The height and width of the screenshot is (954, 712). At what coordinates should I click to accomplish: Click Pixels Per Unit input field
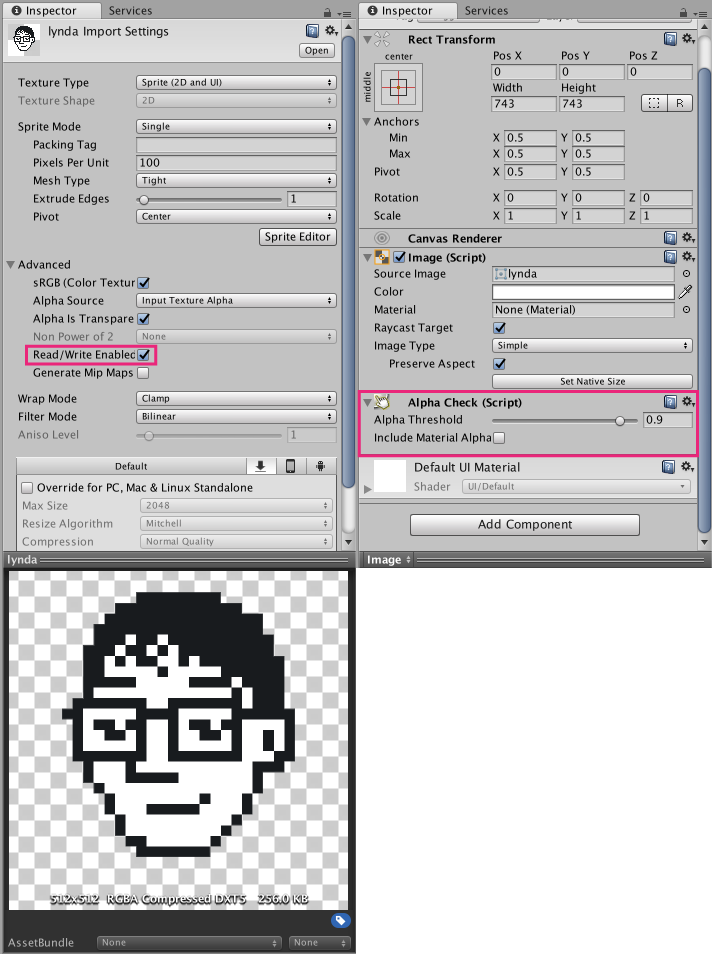(236, 162)
